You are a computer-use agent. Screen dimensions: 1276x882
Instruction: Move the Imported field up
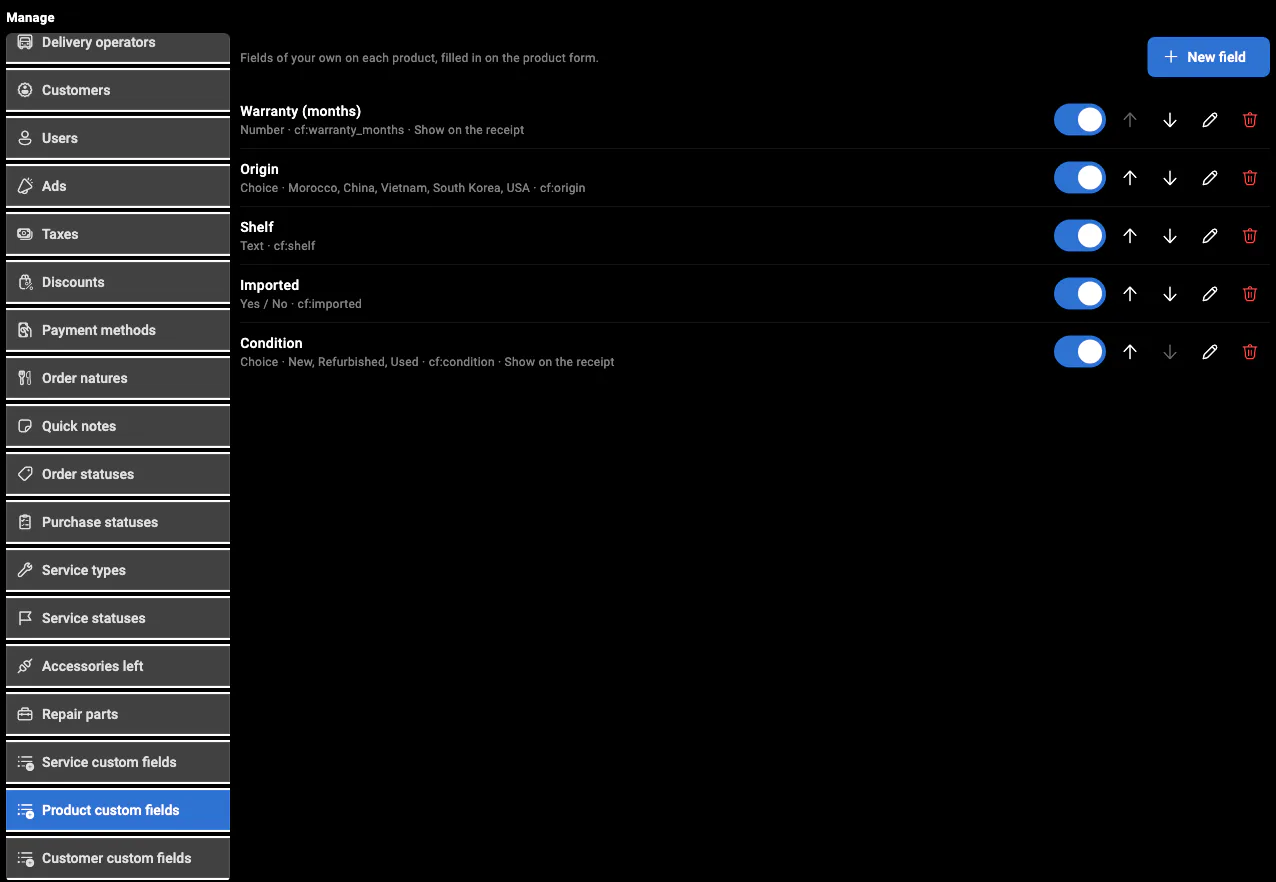pyautogui.click(x=1130, y=294)
